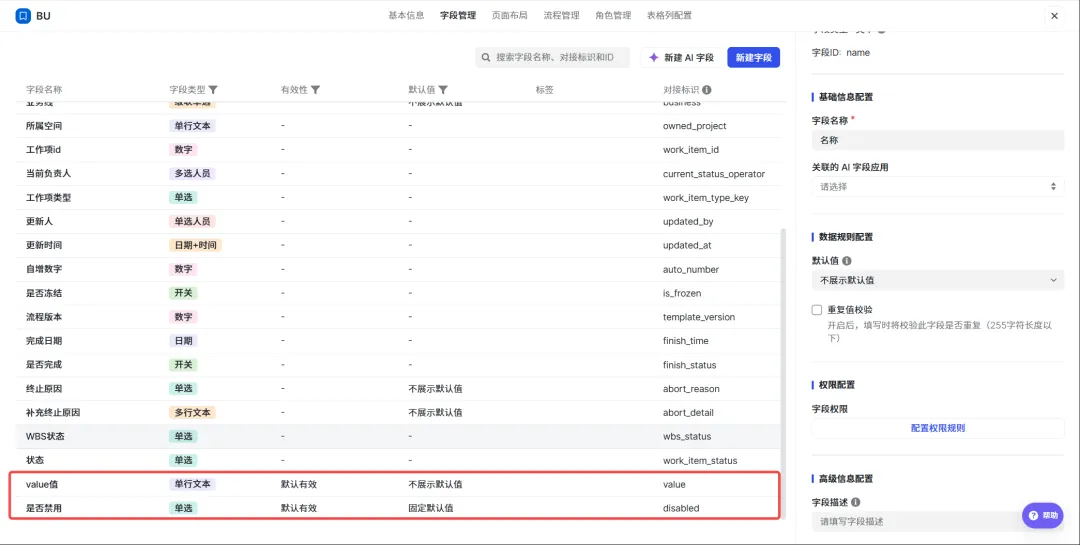This screenshot has height=545, width=1080.
Task: Select the 是否冻结 field row
Action: coord(400,293)
